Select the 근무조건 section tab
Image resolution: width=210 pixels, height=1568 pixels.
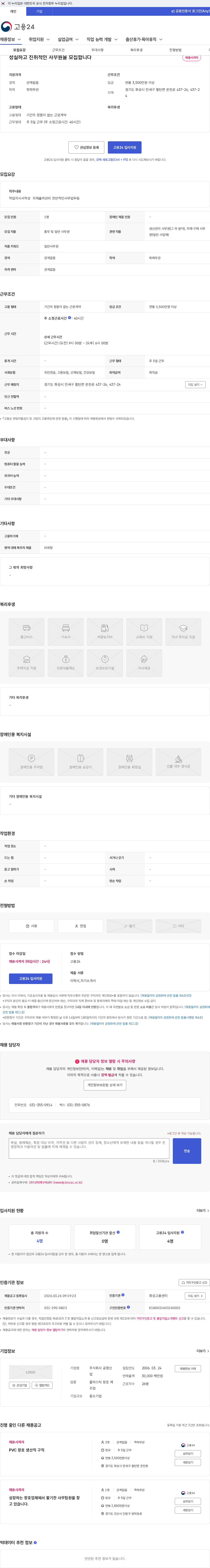point(58,50)
